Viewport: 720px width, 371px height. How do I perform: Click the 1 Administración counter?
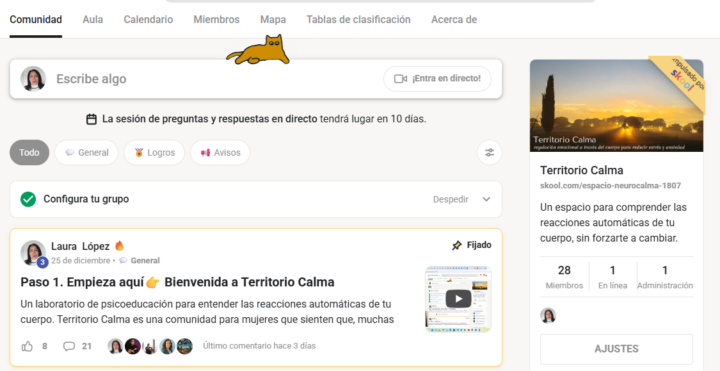click(665, 277)
